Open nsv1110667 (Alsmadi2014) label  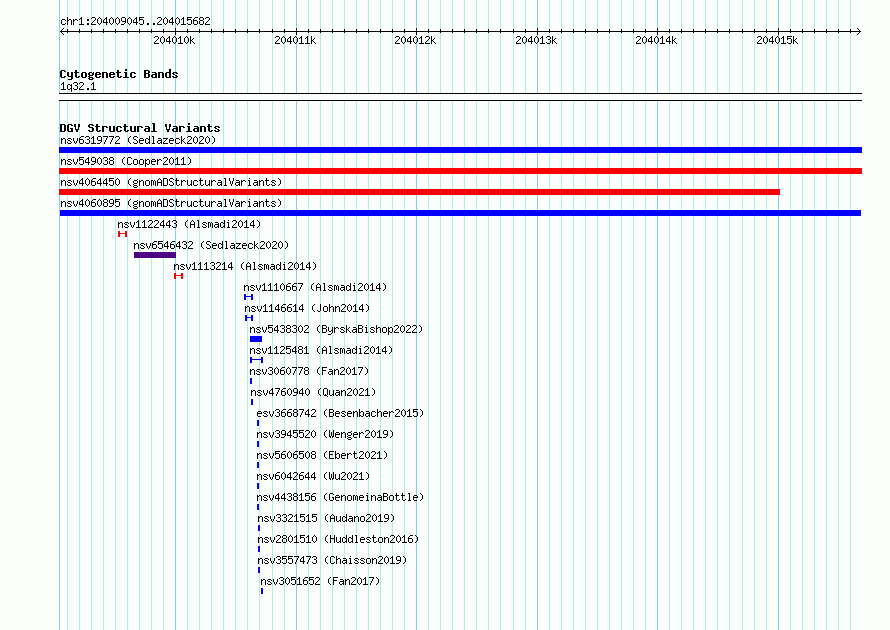315,287
